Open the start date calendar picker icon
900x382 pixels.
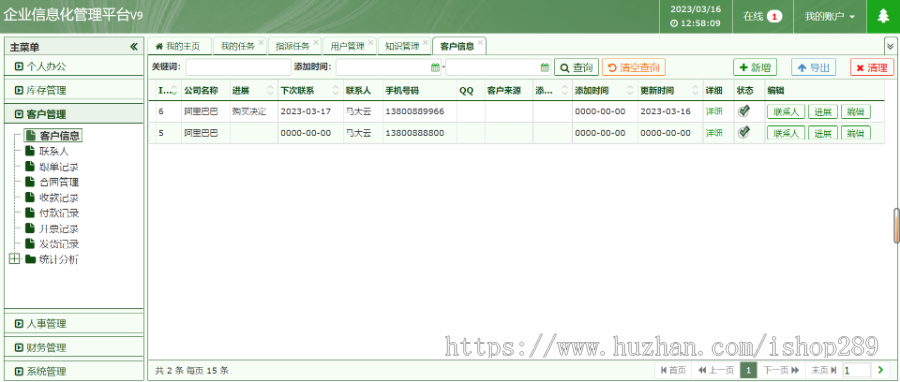(435, 68)
